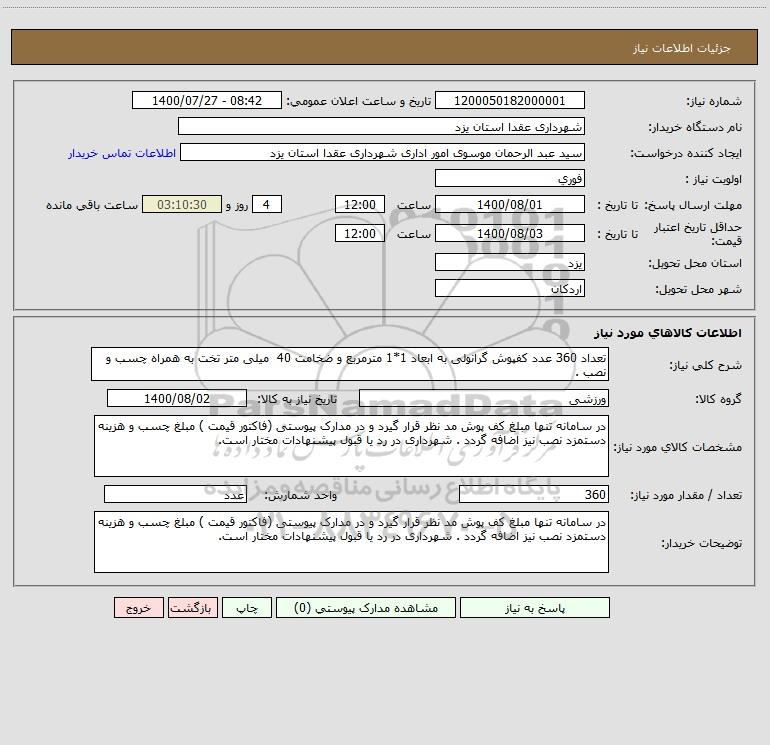Click the goods specification text area
Screen dimensions: 770x745
[351, 446]
